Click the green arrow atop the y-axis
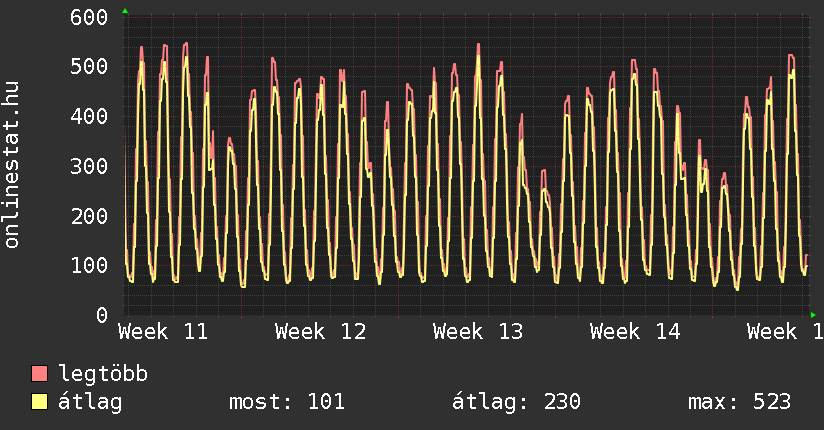Screen dimensions: 824x430 click(124, 11)
